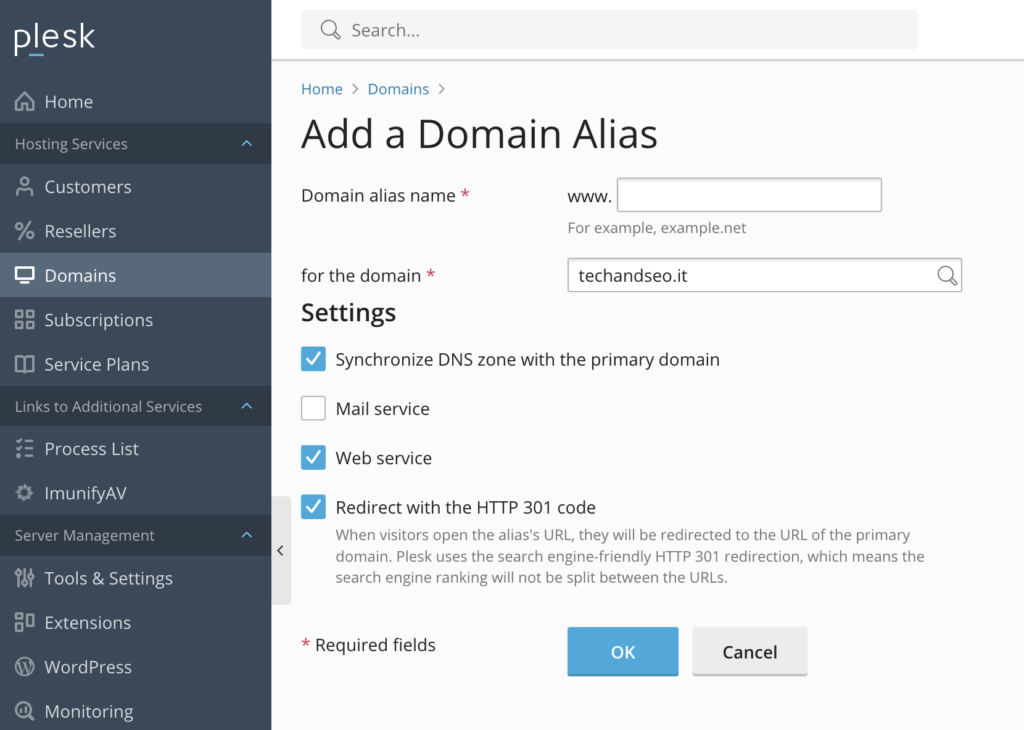Click the 'Links to Additional Services' heading text
The width and height of the screenshot is (1024, 730).
point(108,406)
